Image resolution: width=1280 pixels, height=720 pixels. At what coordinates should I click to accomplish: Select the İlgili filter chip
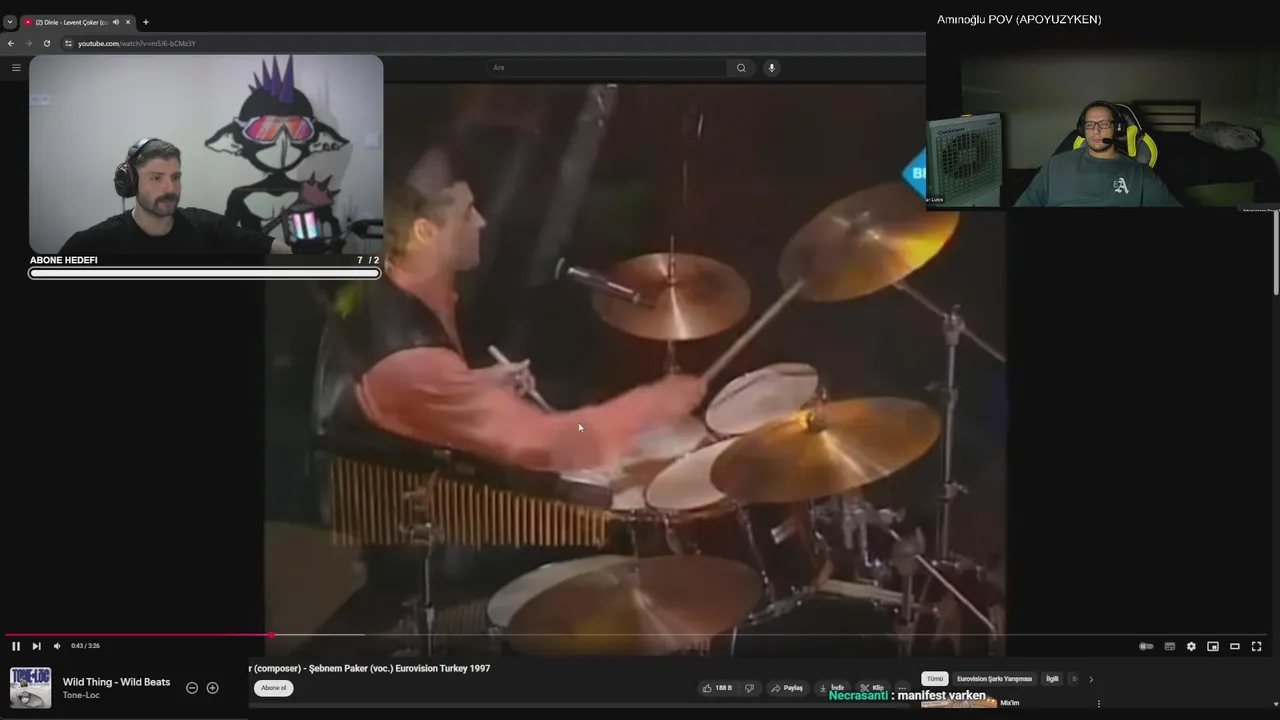[x=1052, y=679]
